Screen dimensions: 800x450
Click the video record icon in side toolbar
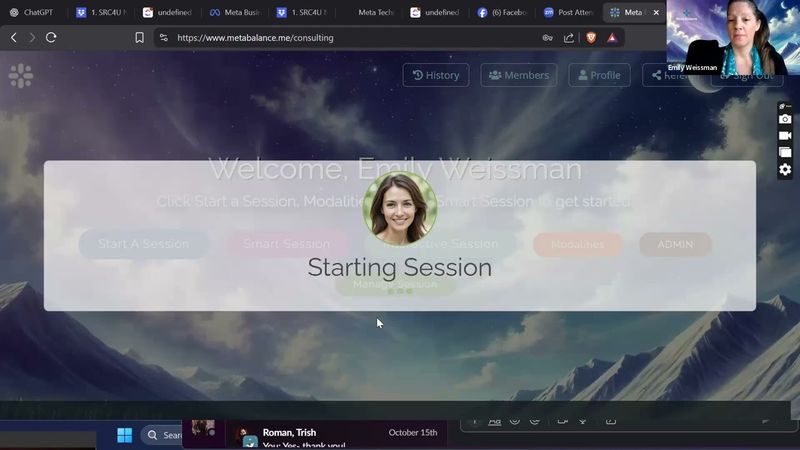(785, 136)
